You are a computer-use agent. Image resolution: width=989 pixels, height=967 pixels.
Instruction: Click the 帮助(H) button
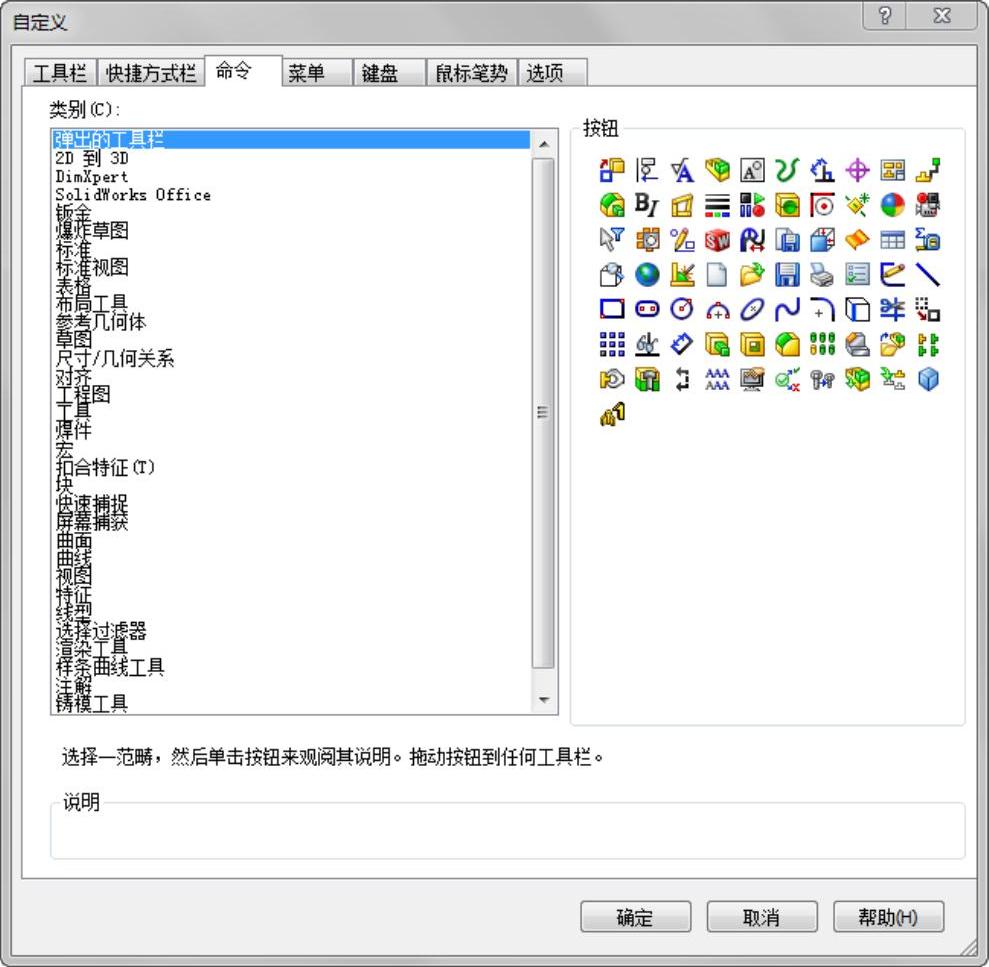point(889,917)
